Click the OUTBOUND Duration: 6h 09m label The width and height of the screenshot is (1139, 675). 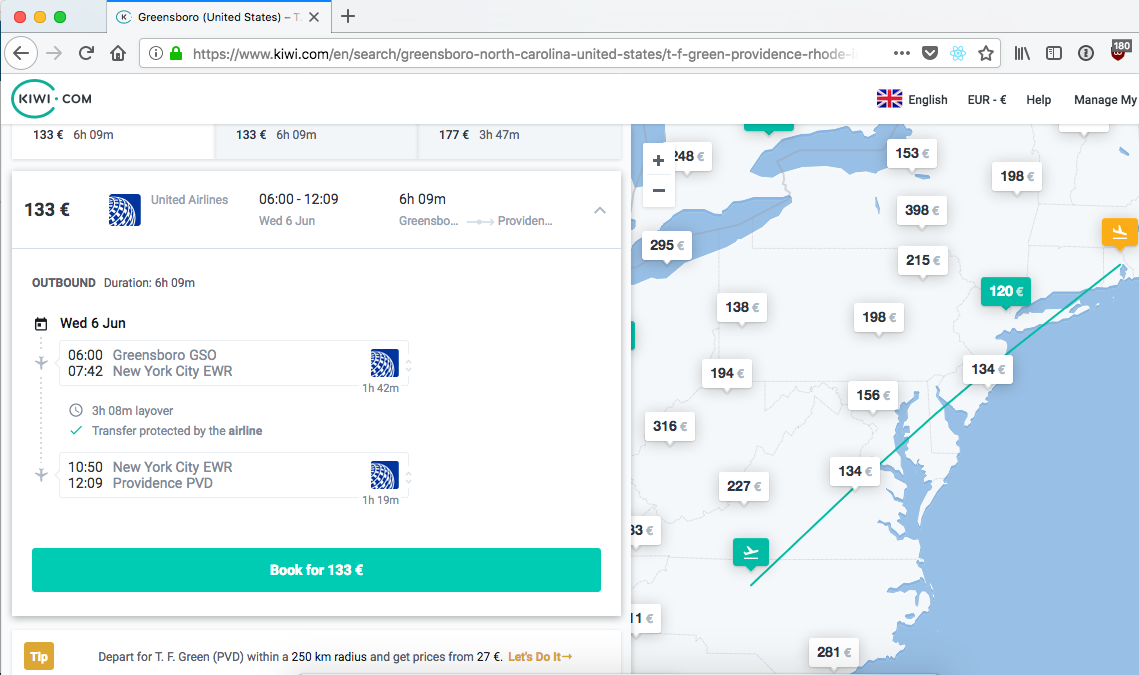[x=113, y=283]
